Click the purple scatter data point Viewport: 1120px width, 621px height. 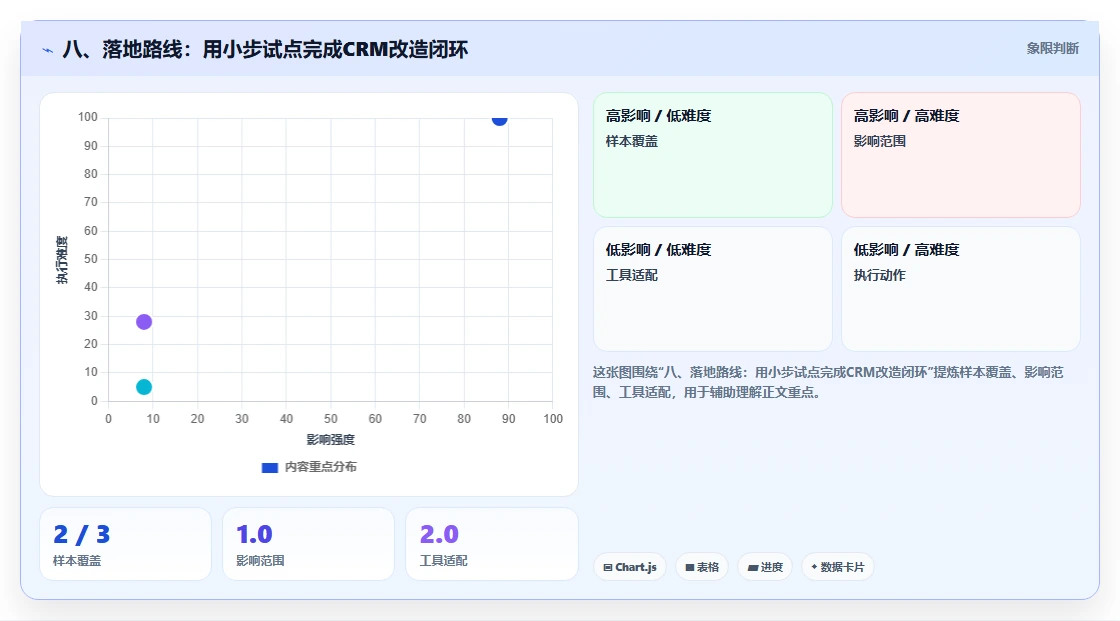tap(144, 322)
